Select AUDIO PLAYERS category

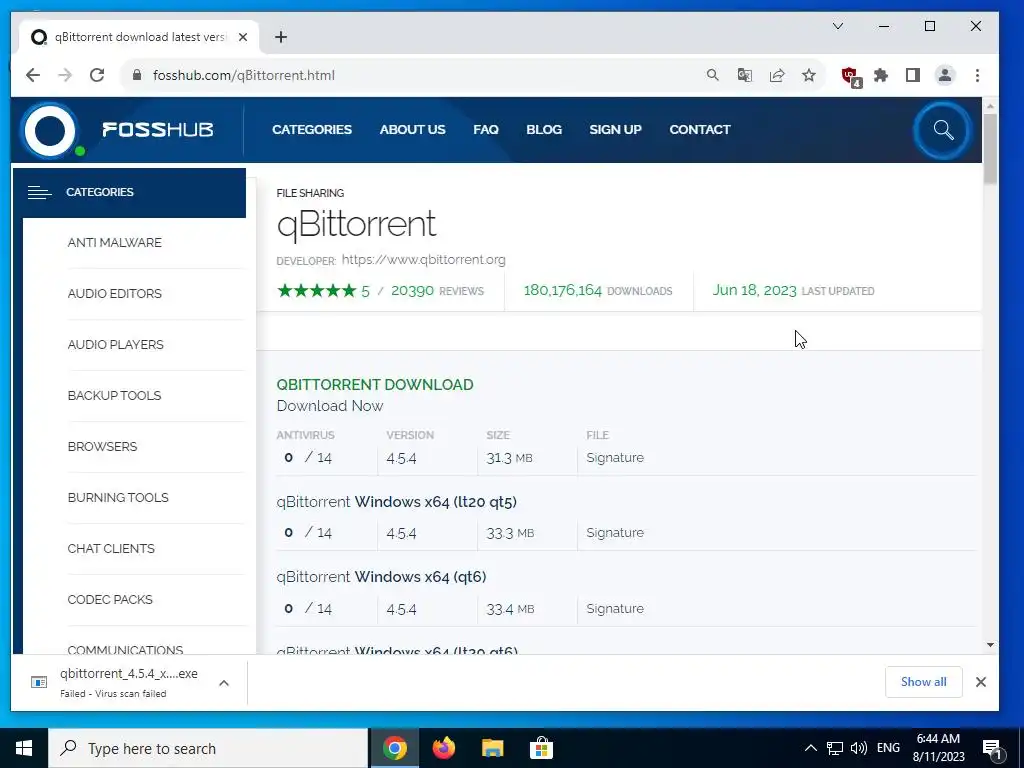click(116, 344)
